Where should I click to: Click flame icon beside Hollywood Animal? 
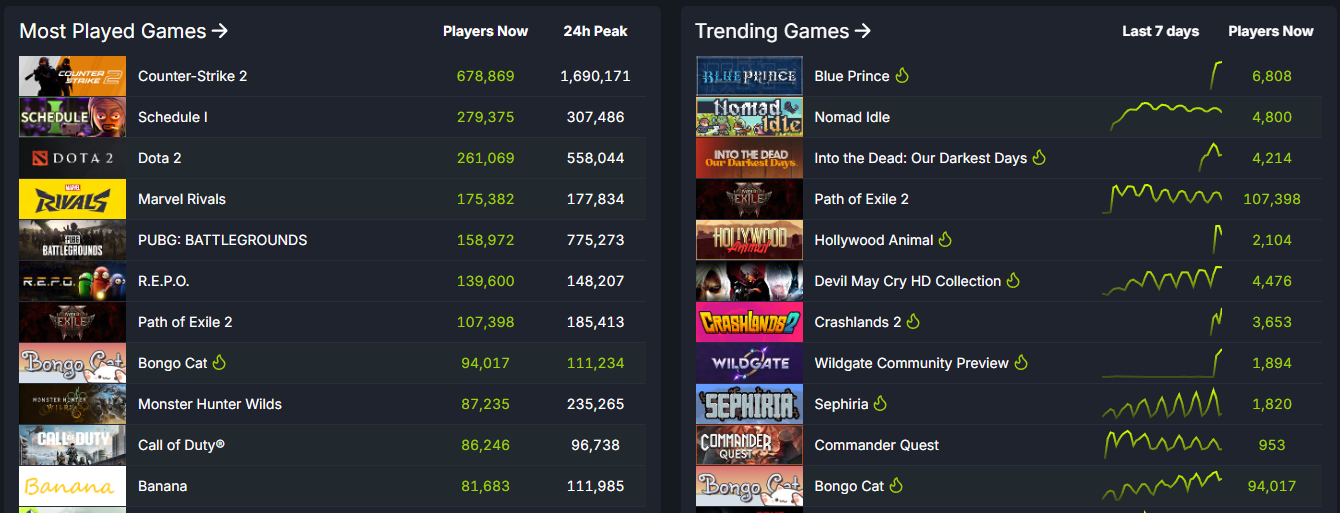pos(946,239)
